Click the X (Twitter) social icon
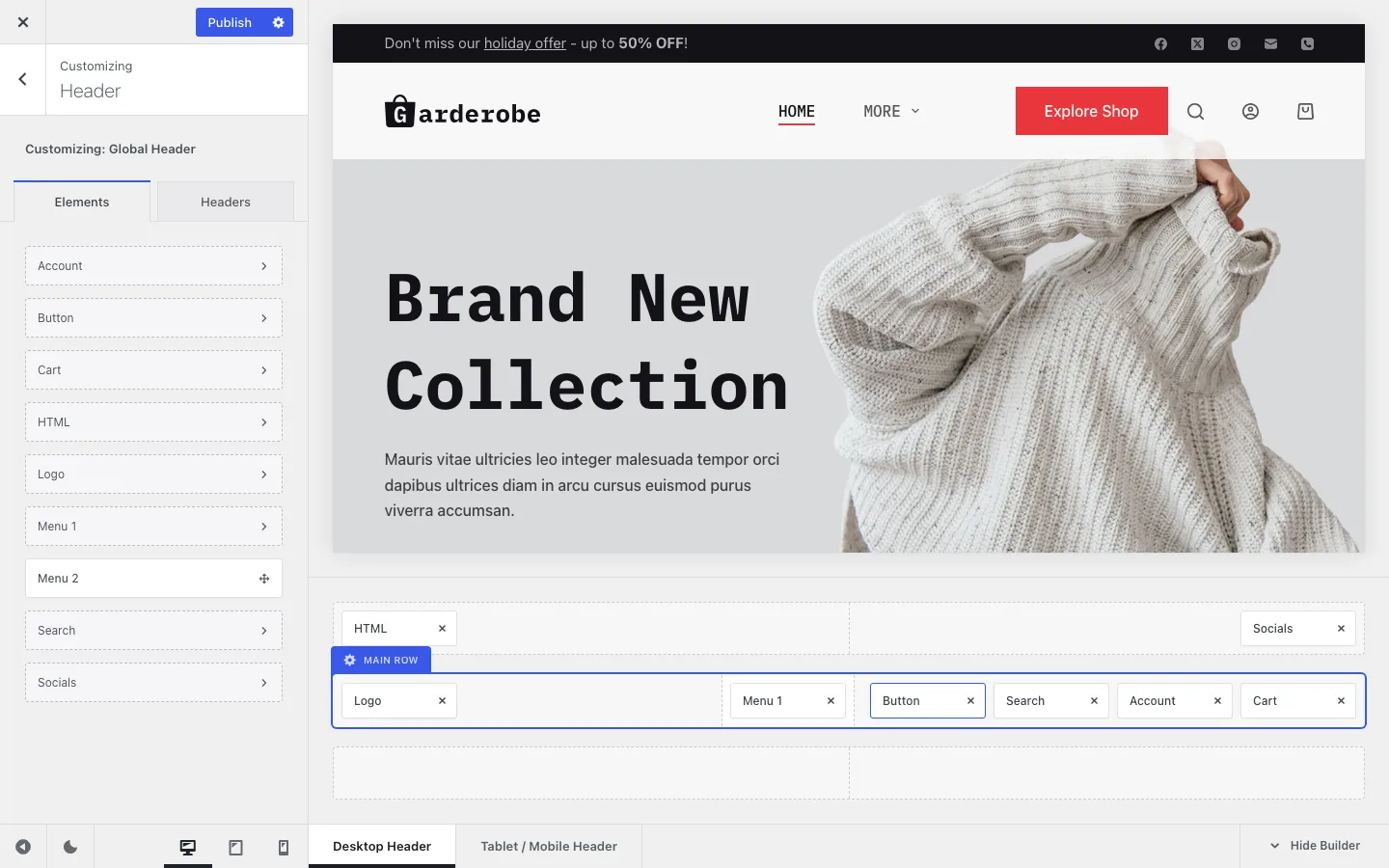The height and width of the screenshot is (868, 1389). (1197, 43)
